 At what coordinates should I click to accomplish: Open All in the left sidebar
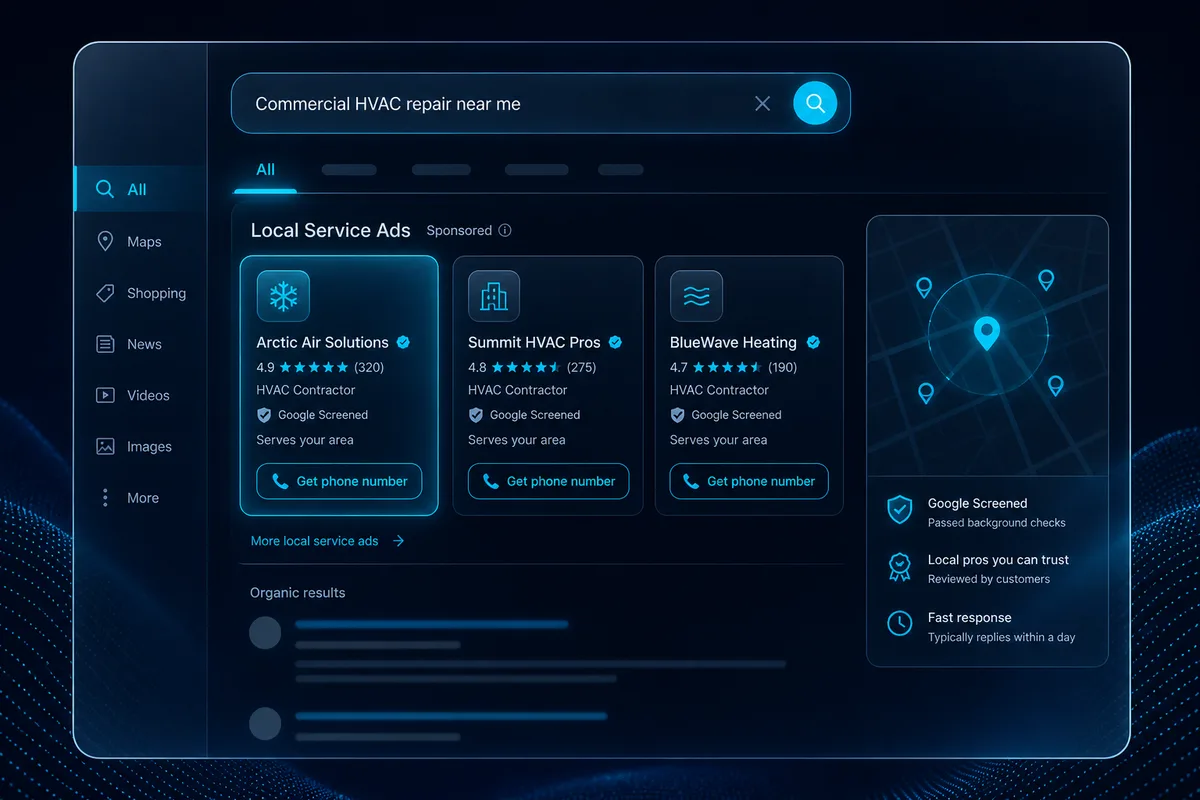click(140, 189)
